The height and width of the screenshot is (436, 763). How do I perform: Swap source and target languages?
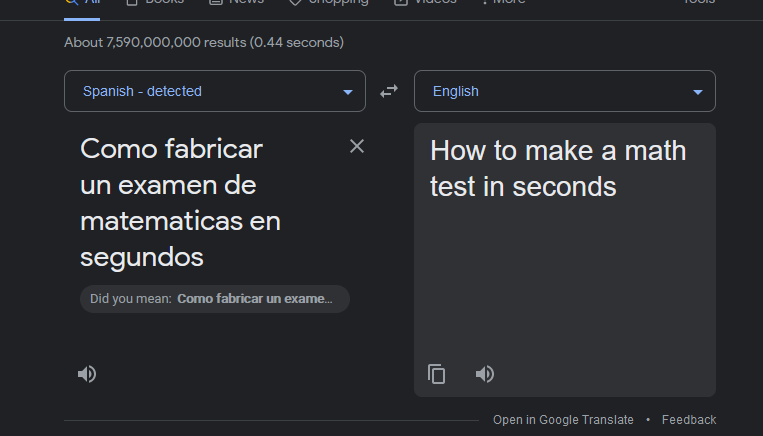(389, 91)
